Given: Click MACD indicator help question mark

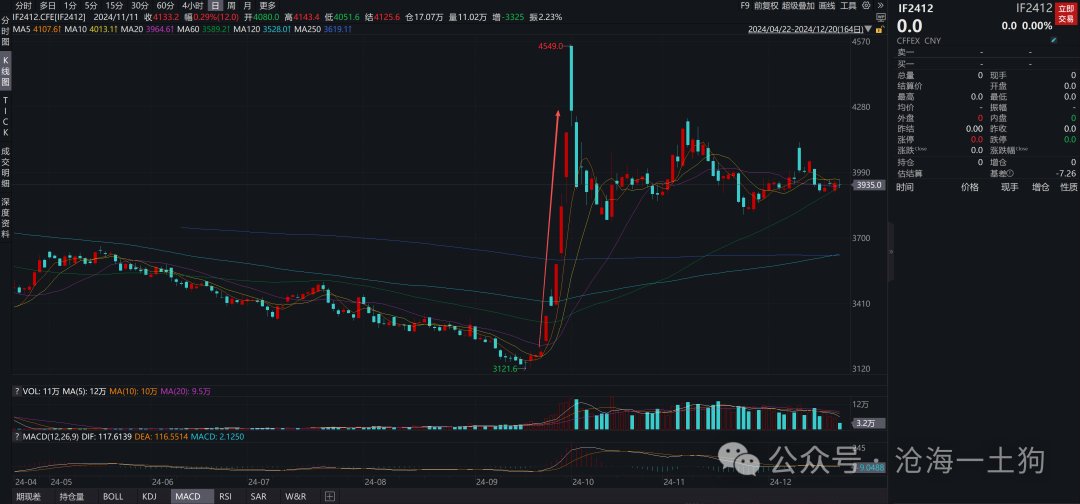Looking at the screenshot, I should [17, 435].
